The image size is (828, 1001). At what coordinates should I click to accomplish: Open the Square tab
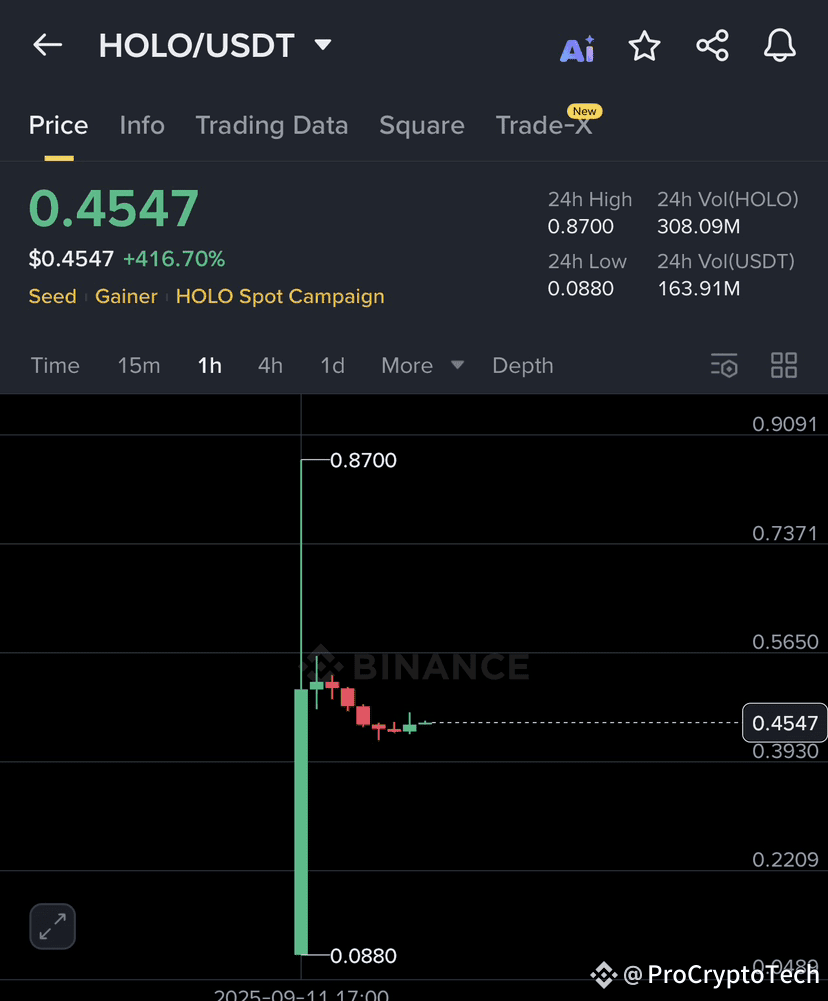click(x=421, y=125)
